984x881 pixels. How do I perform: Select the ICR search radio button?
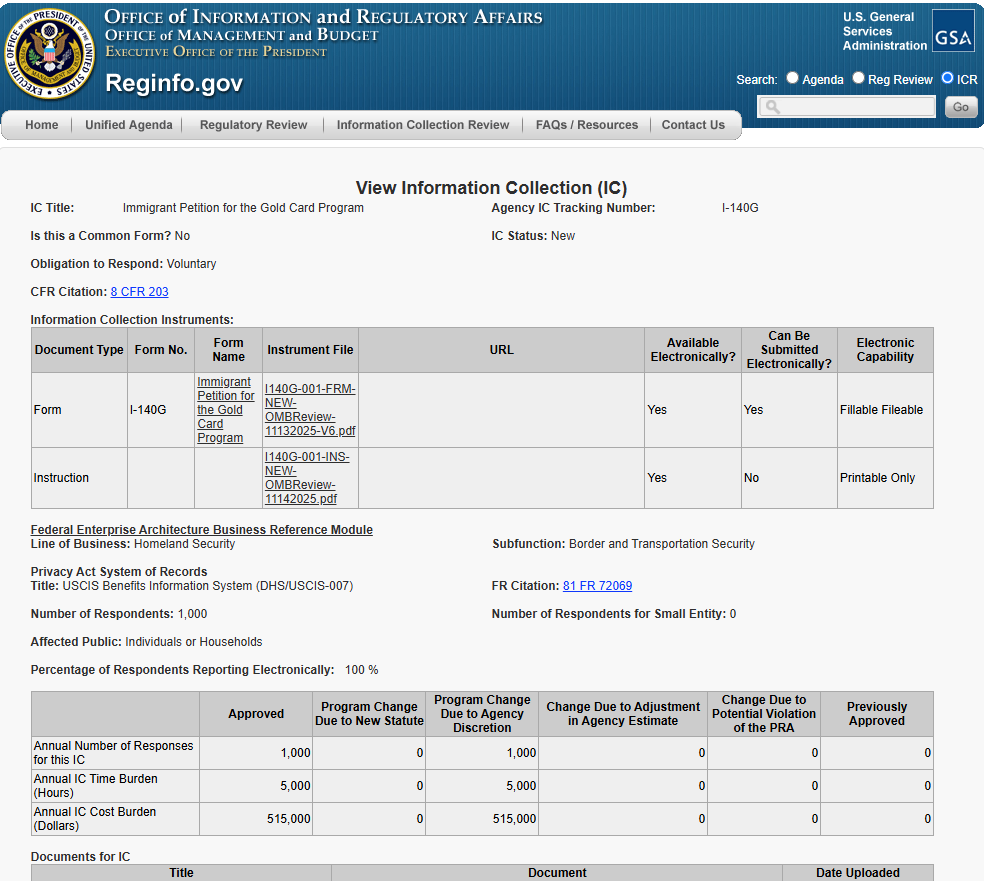(947, 78)
